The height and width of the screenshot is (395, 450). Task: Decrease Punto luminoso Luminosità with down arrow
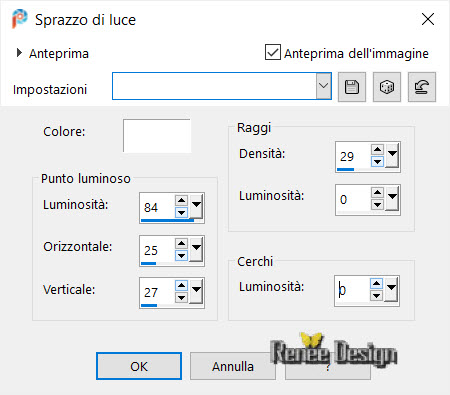pos(181,212)
